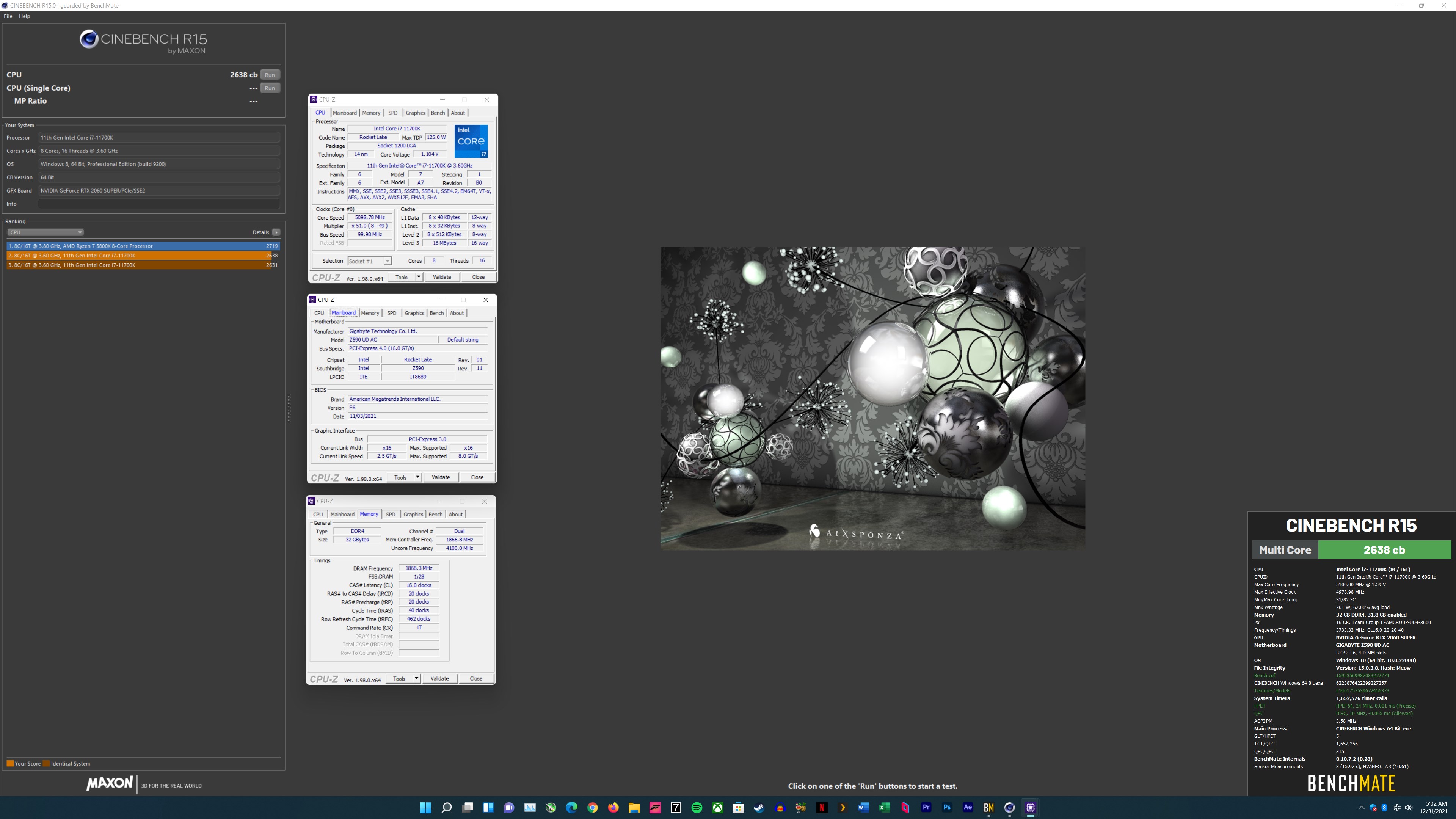The width and height of the screenshot is (1456, 819).
Task: Open Photoshop from the taskbar
Action: click(947, 807)
